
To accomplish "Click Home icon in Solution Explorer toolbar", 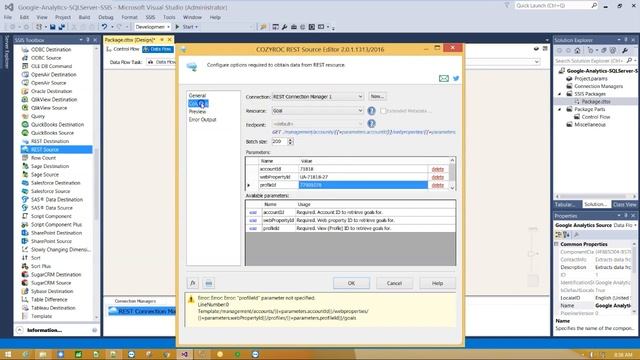I will click(x=577, y=51).
